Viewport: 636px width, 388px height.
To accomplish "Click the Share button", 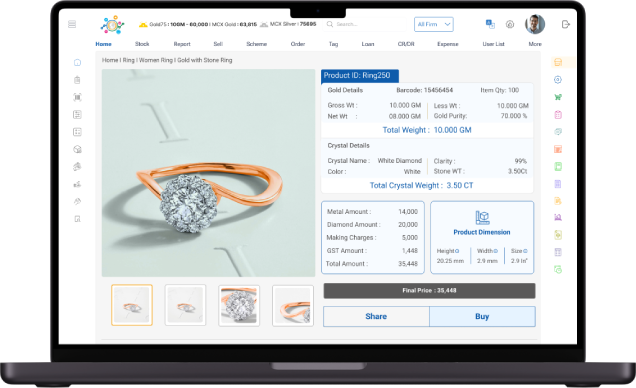I will (x=376, y=316).
